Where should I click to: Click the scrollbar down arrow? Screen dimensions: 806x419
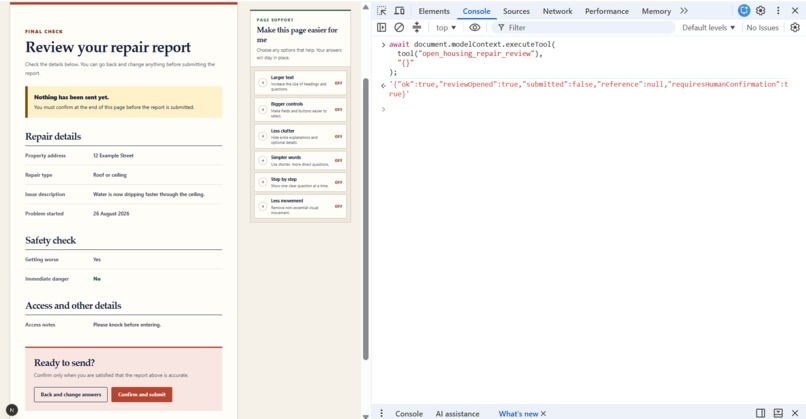point(365,415)
